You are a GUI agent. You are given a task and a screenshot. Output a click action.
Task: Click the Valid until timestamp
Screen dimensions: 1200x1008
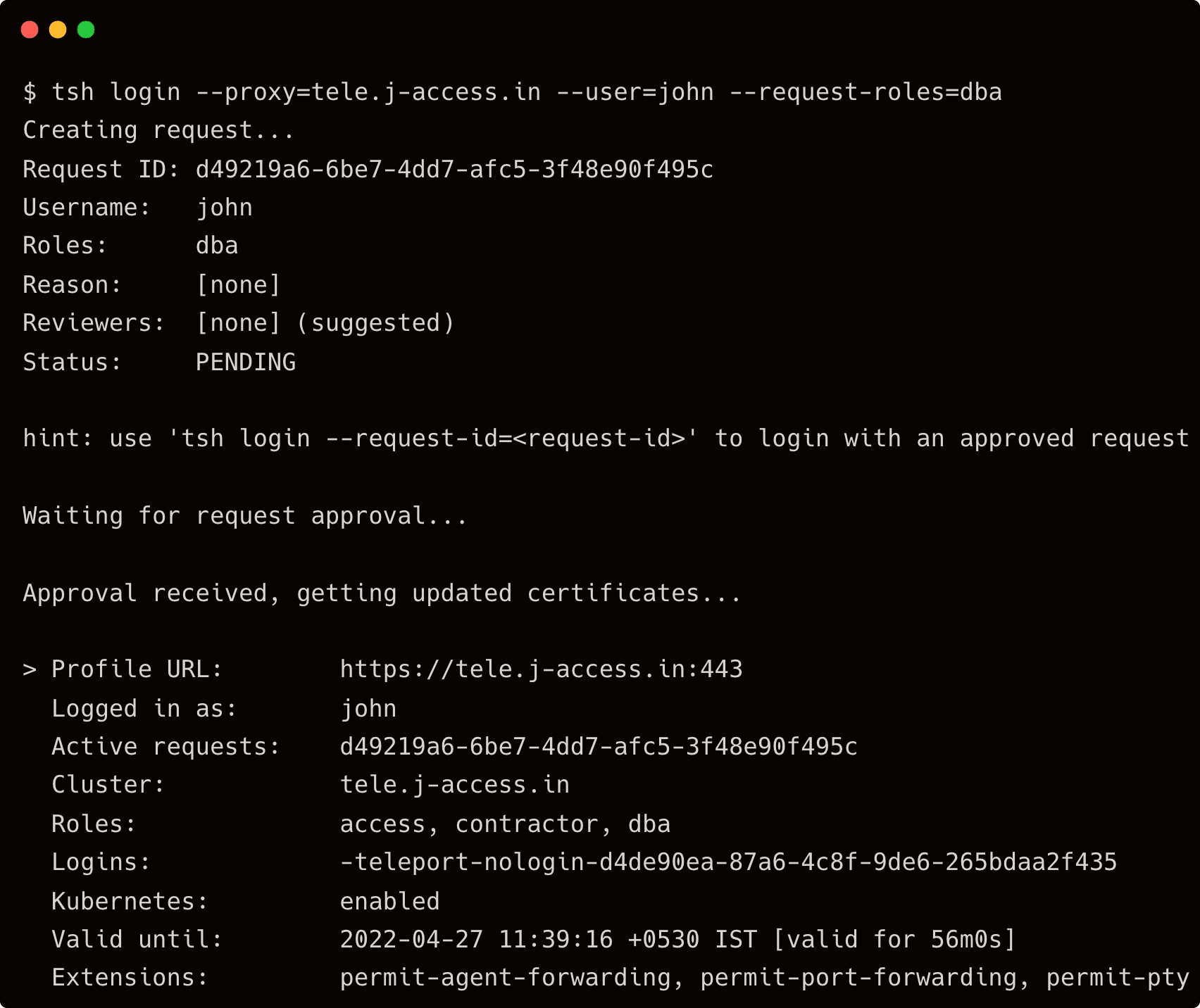(x=677, y=940)
